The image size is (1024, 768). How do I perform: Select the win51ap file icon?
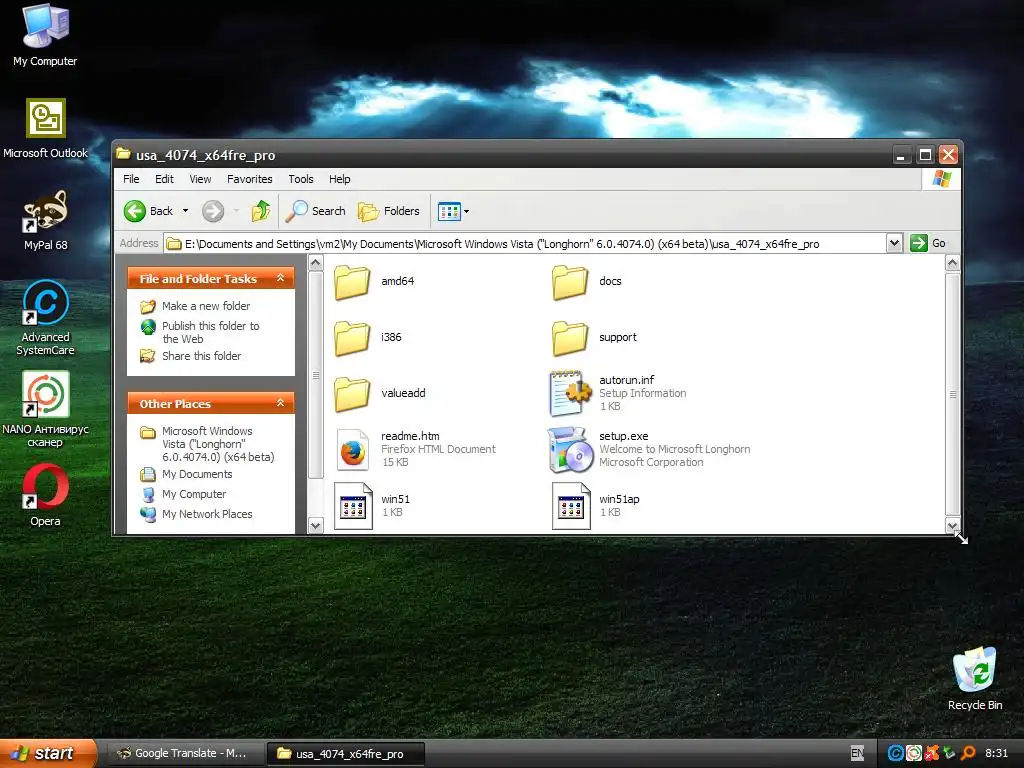pos(570,506)
